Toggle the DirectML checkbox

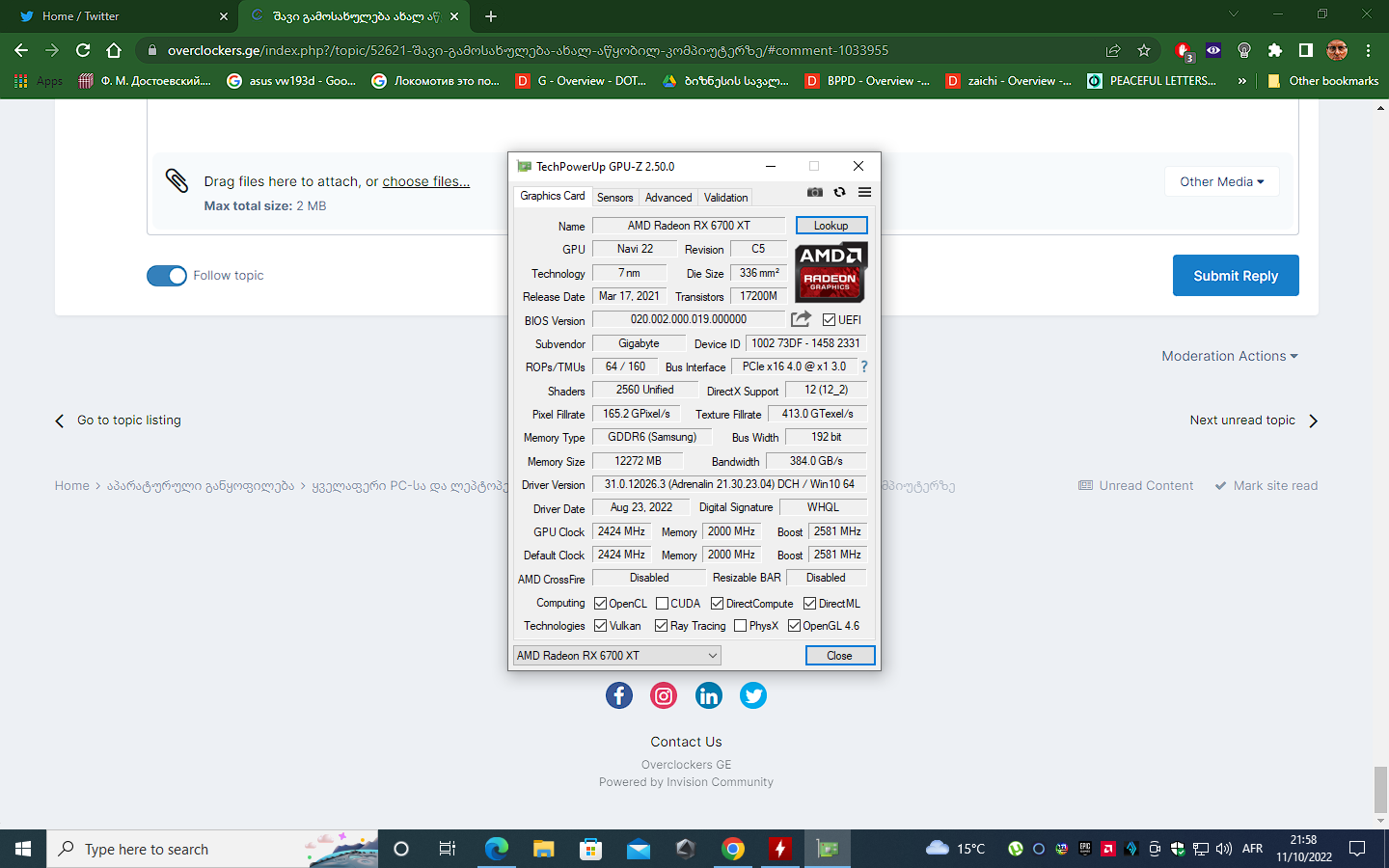[x=809, y=604]
